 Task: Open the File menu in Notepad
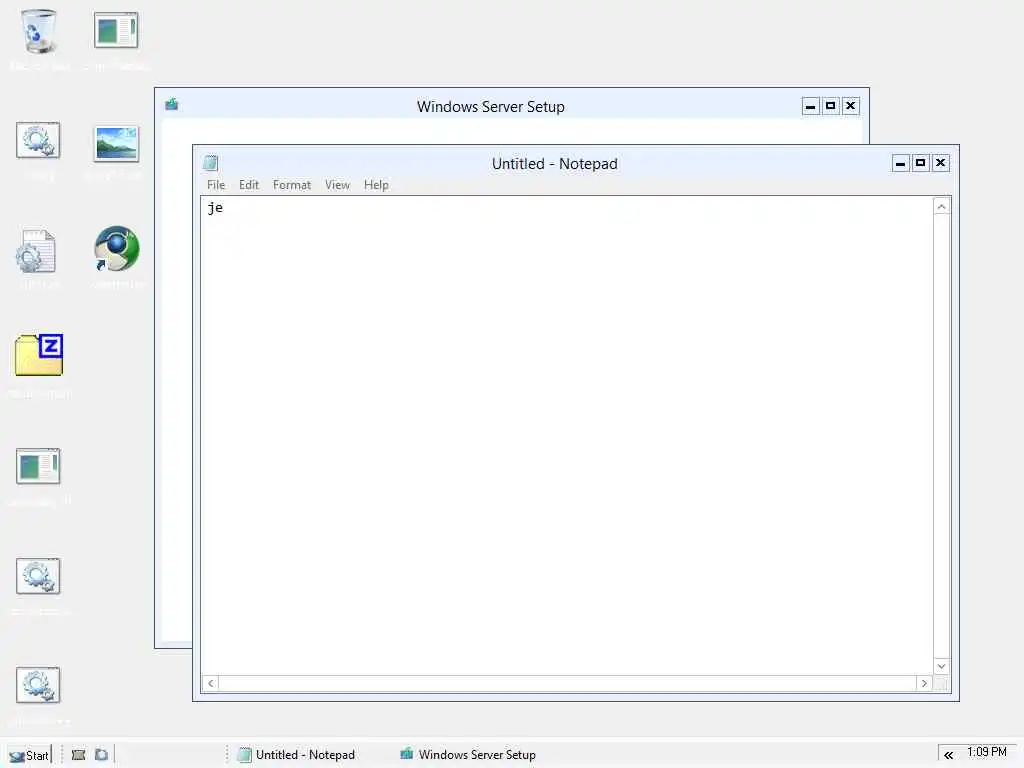216,185
